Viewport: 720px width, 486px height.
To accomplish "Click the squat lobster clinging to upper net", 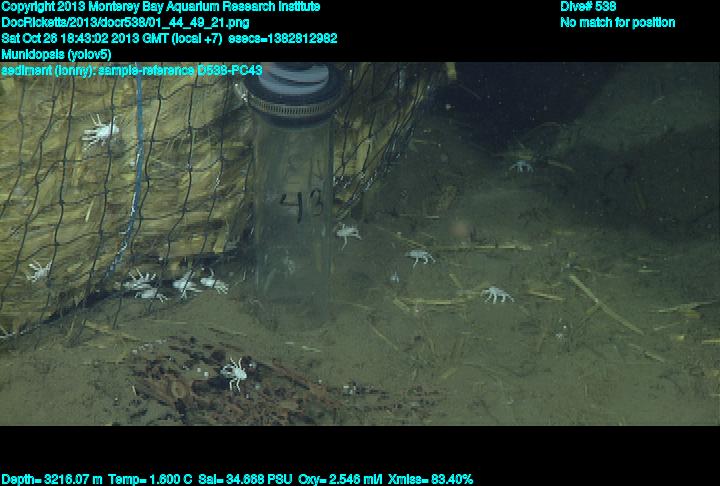I will click(100, 130).
